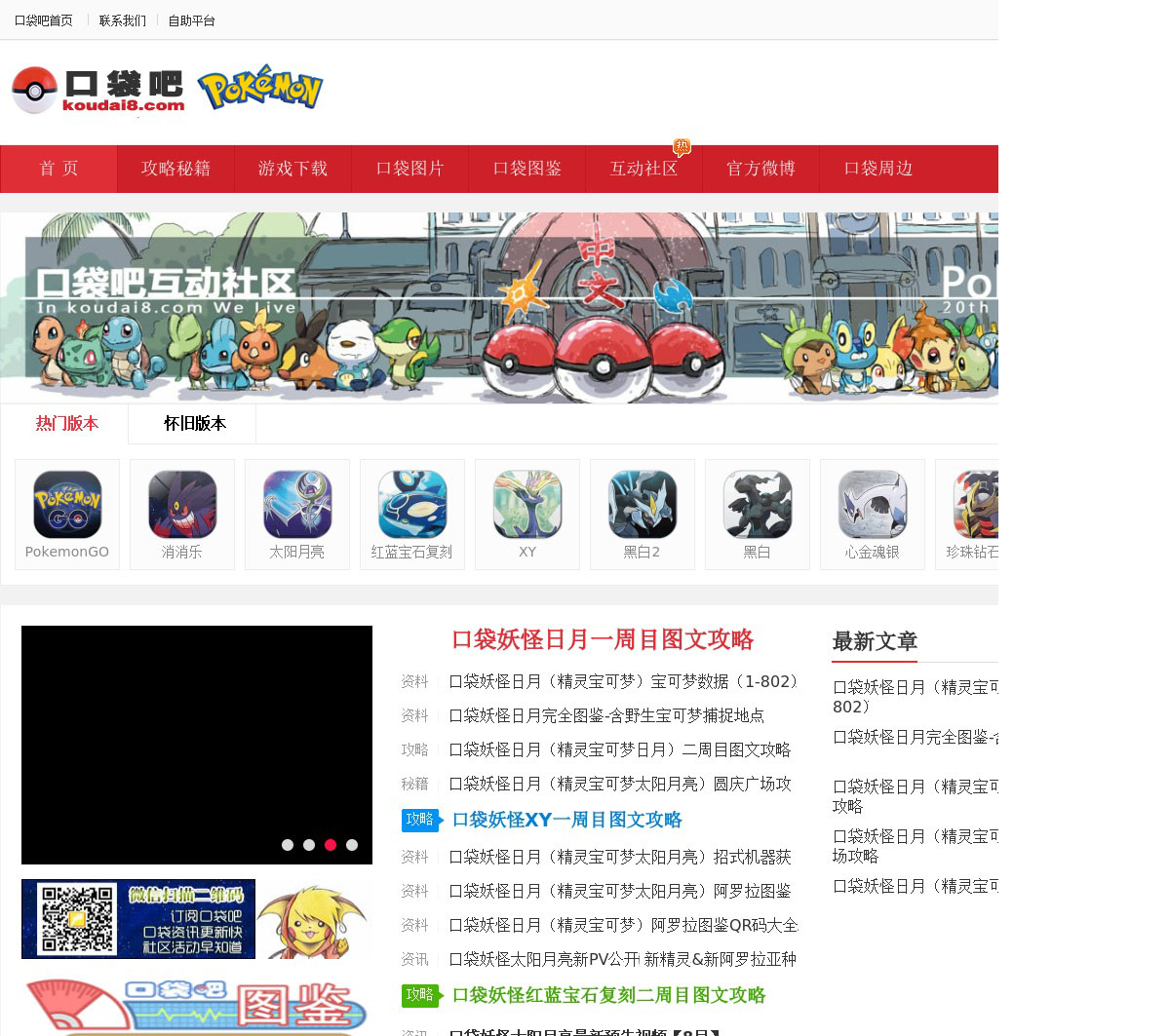Open headline 口袋妖怪红蓝宝石复刻二周目图文攻略

pos(609,995)
